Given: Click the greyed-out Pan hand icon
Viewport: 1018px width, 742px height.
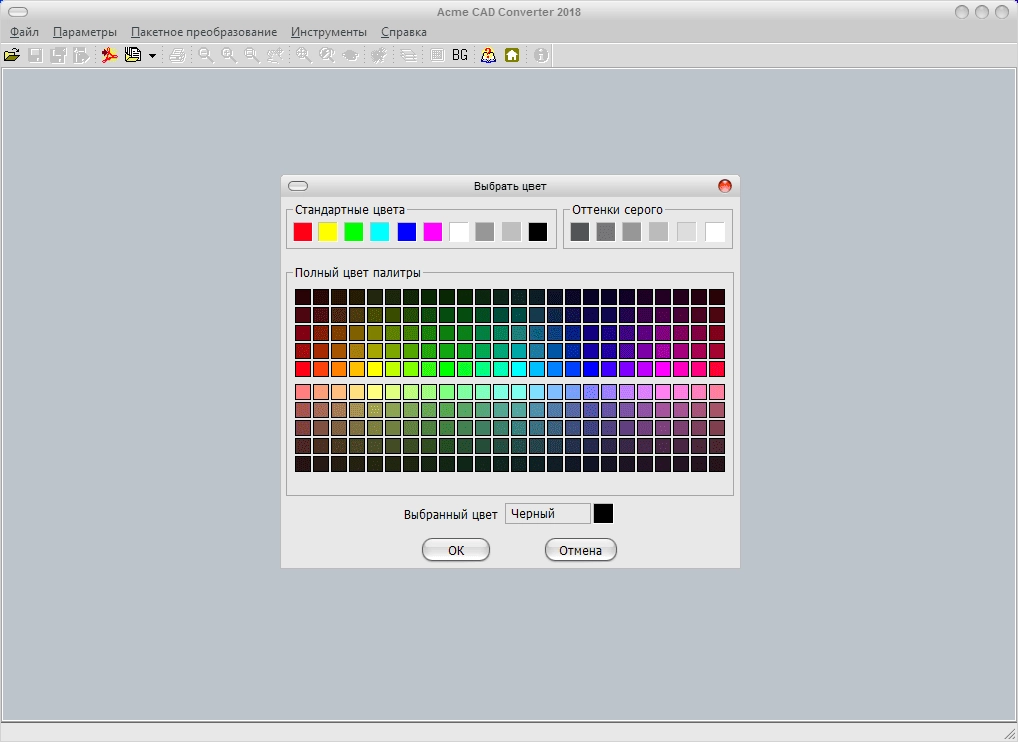Looking at the screenshot, I should 275,55.
